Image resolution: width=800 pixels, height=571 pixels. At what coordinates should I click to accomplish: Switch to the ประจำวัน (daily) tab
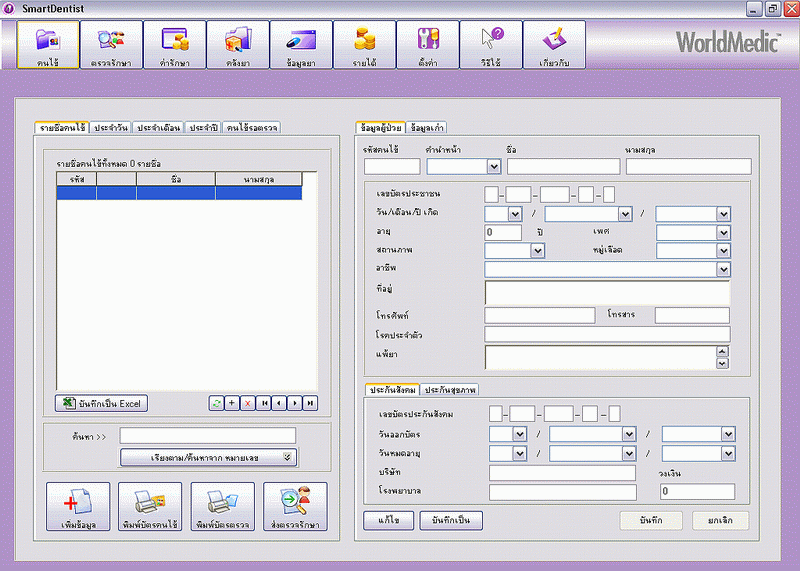(111, 128)
